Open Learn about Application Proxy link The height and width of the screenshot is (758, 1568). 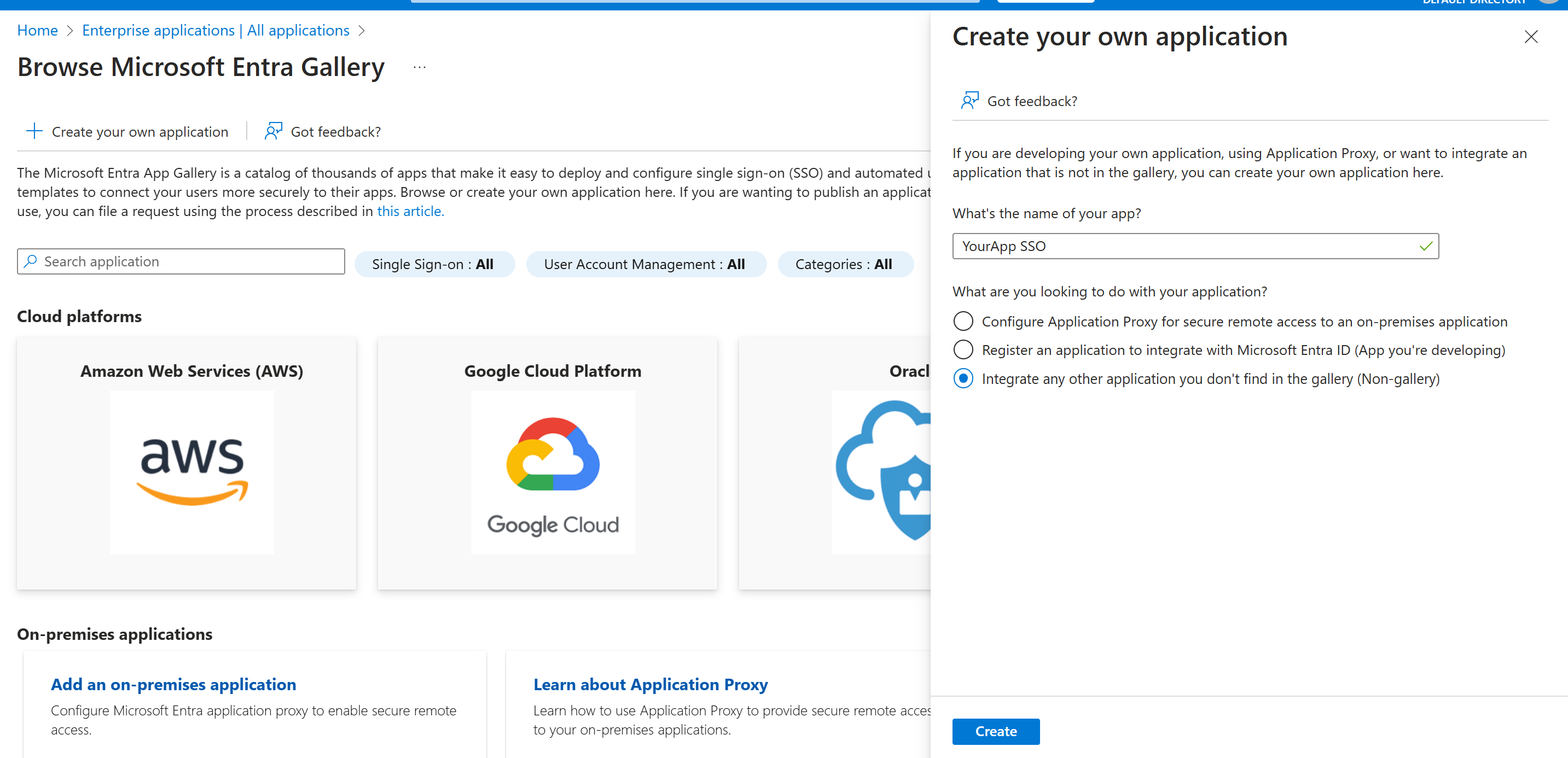click(650, 684)
